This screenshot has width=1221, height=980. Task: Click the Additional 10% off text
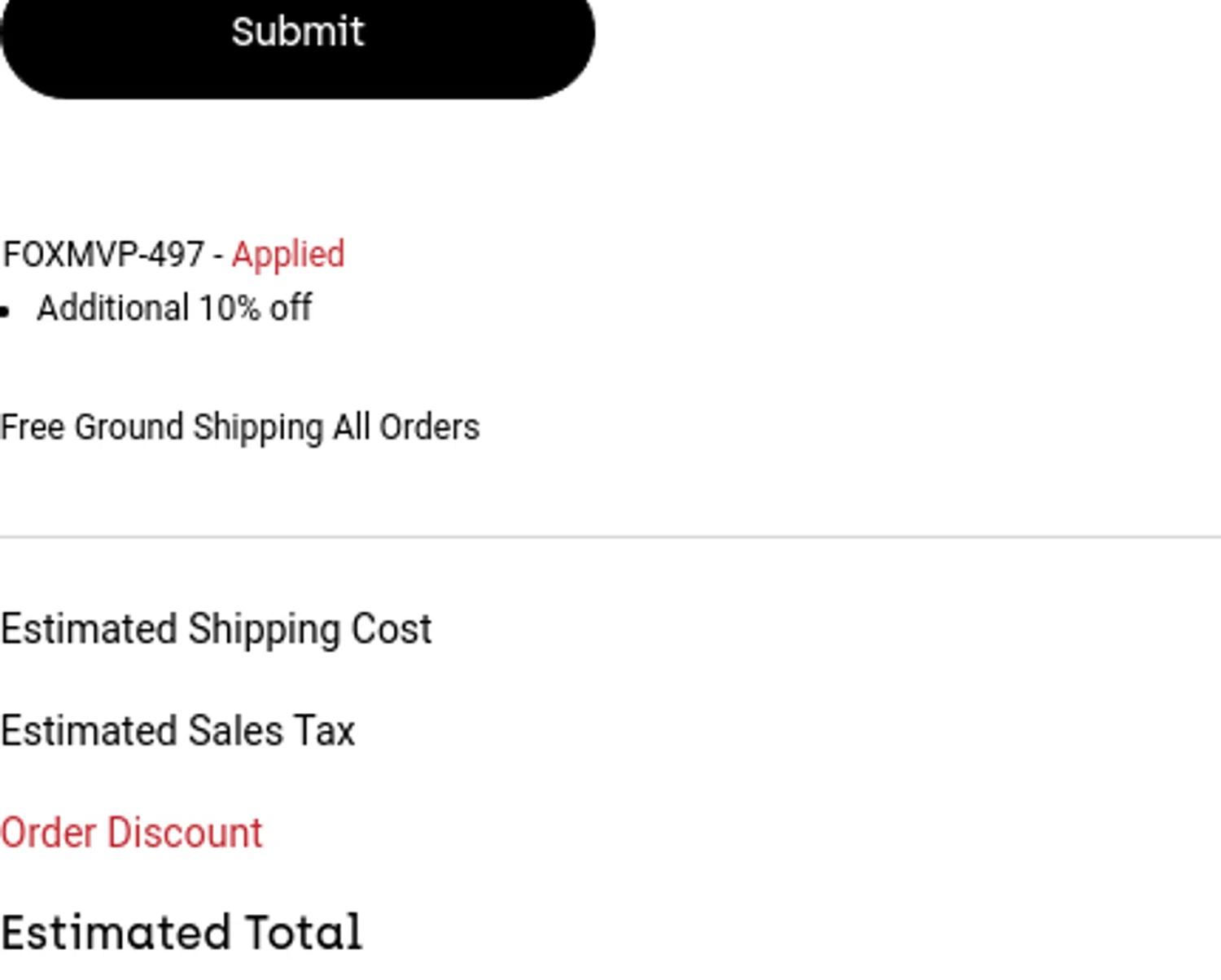(174, 308)
